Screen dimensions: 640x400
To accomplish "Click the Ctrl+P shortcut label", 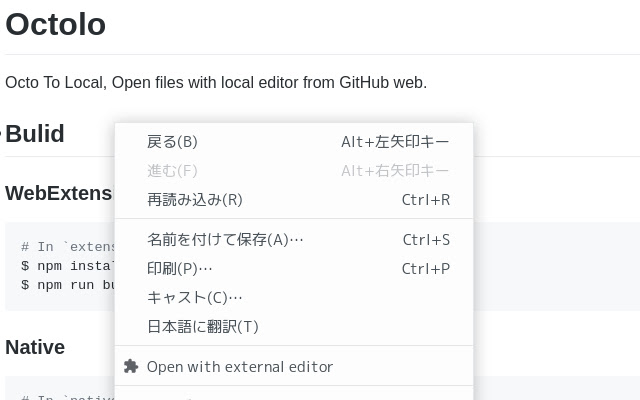I will (426, 269).
